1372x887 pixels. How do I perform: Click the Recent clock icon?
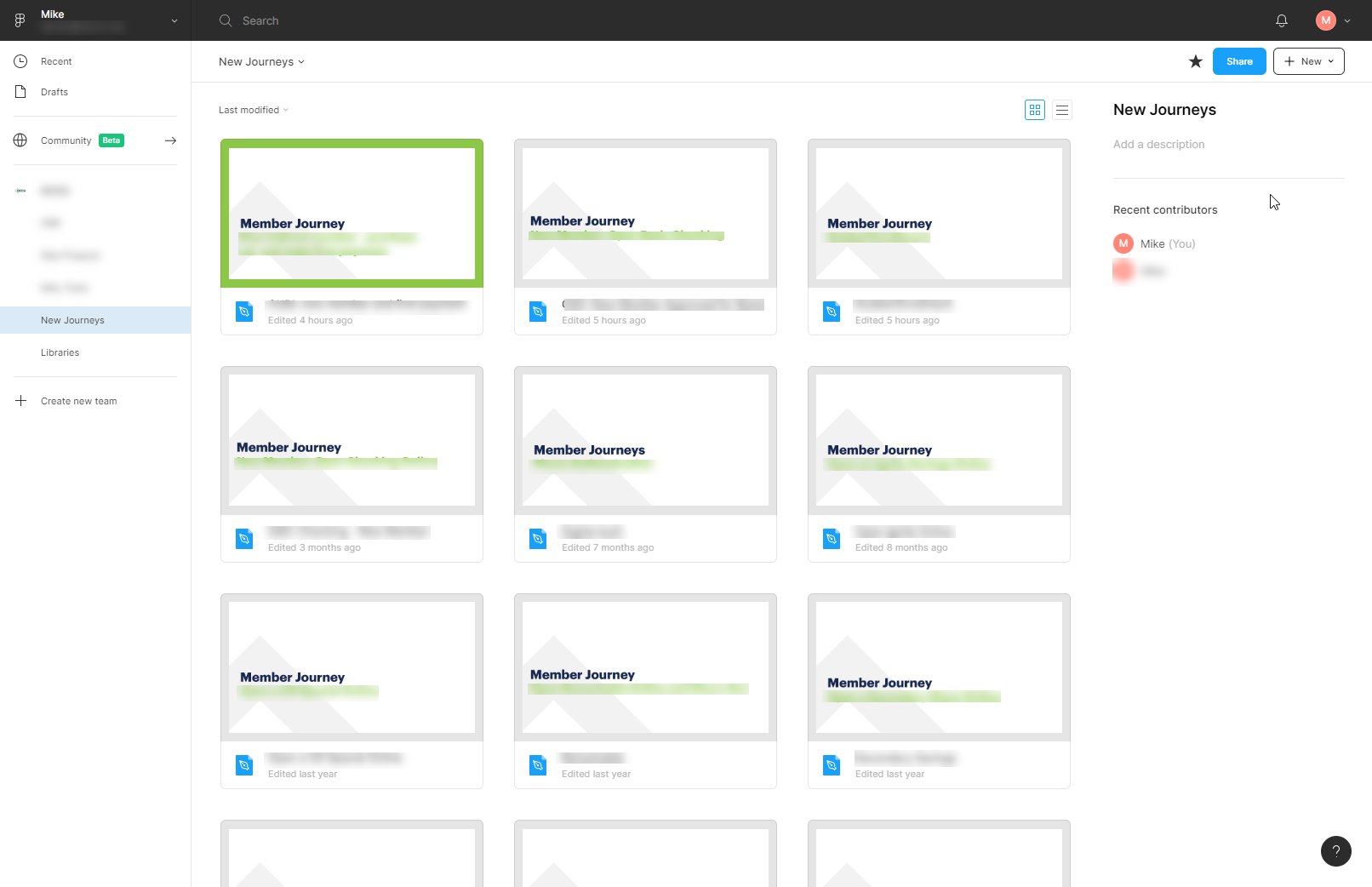pyautogui.click(x=20, y=61)
